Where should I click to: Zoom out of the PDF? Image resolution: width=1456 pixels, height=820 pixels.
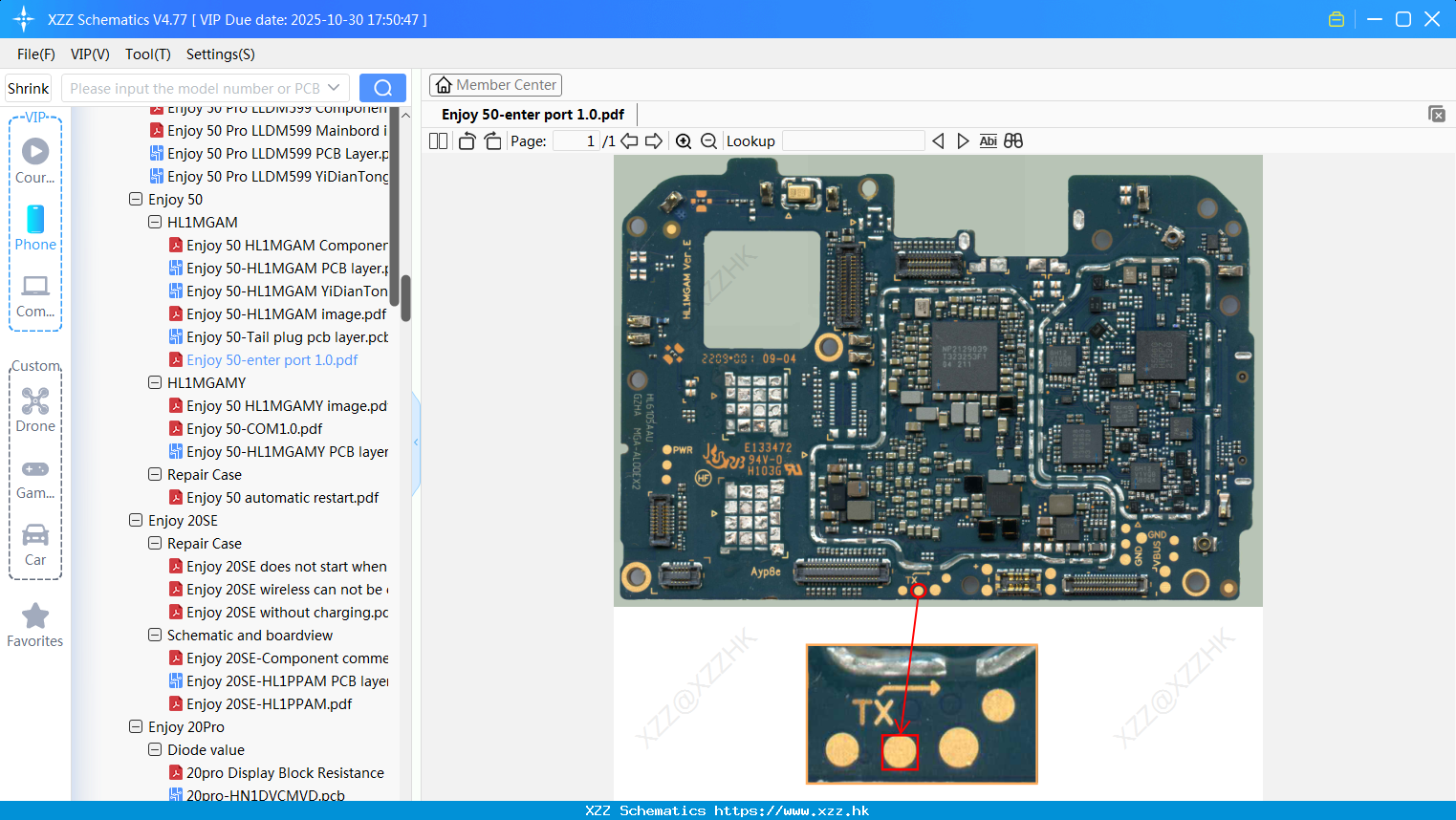(x=708, y=140)
